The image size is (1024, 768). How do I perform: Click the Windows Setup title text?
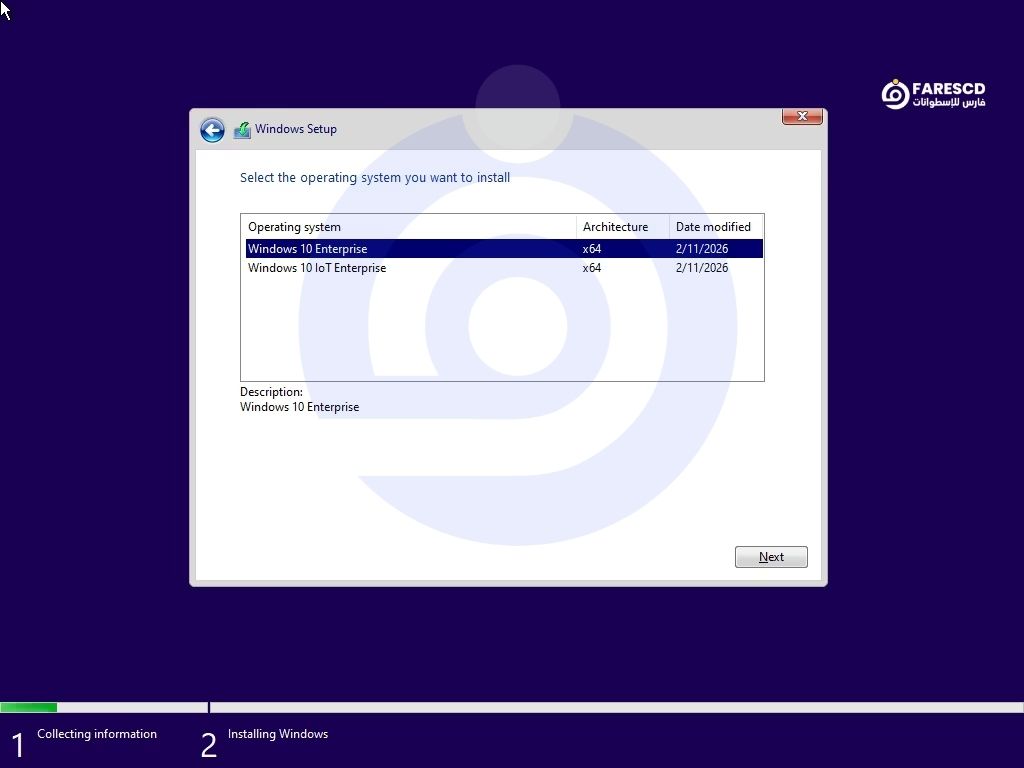[x=296, y=129]
